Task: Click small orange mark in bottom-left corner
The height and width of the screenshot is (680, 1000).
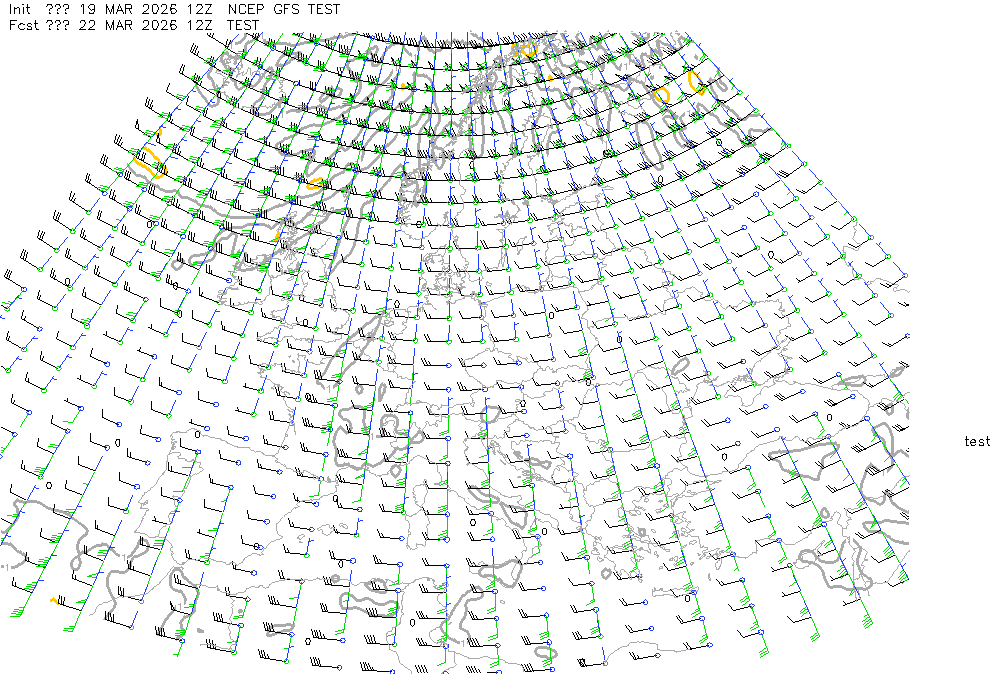Action: click(54, 600)
